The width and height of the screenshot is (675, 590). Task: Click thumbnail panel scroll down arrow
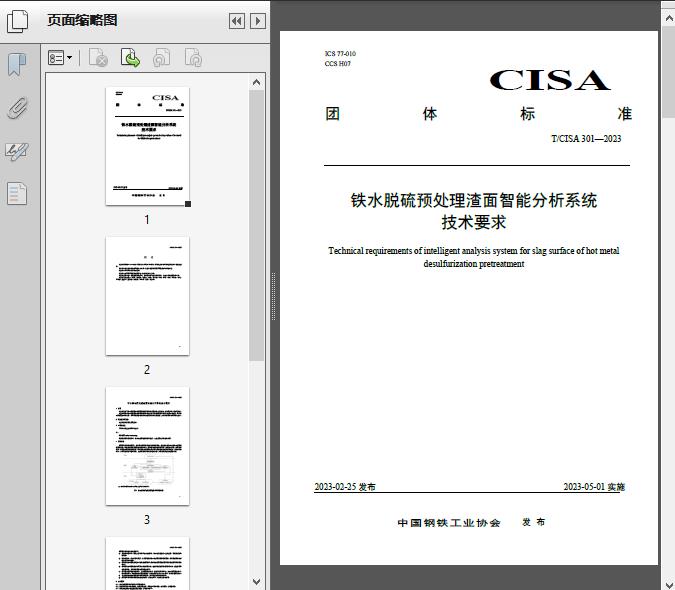pyautogui.click(x=257, y=582)
